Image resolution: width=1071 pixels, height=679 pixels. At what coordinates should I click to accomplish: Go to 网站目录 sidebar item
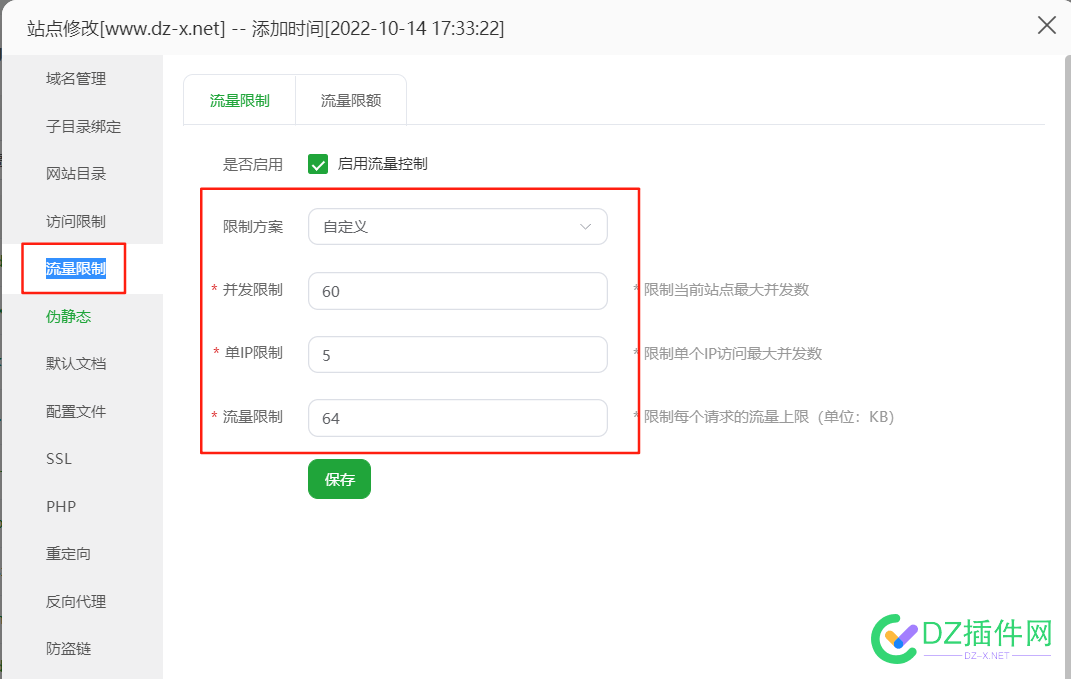click(76, 174)
